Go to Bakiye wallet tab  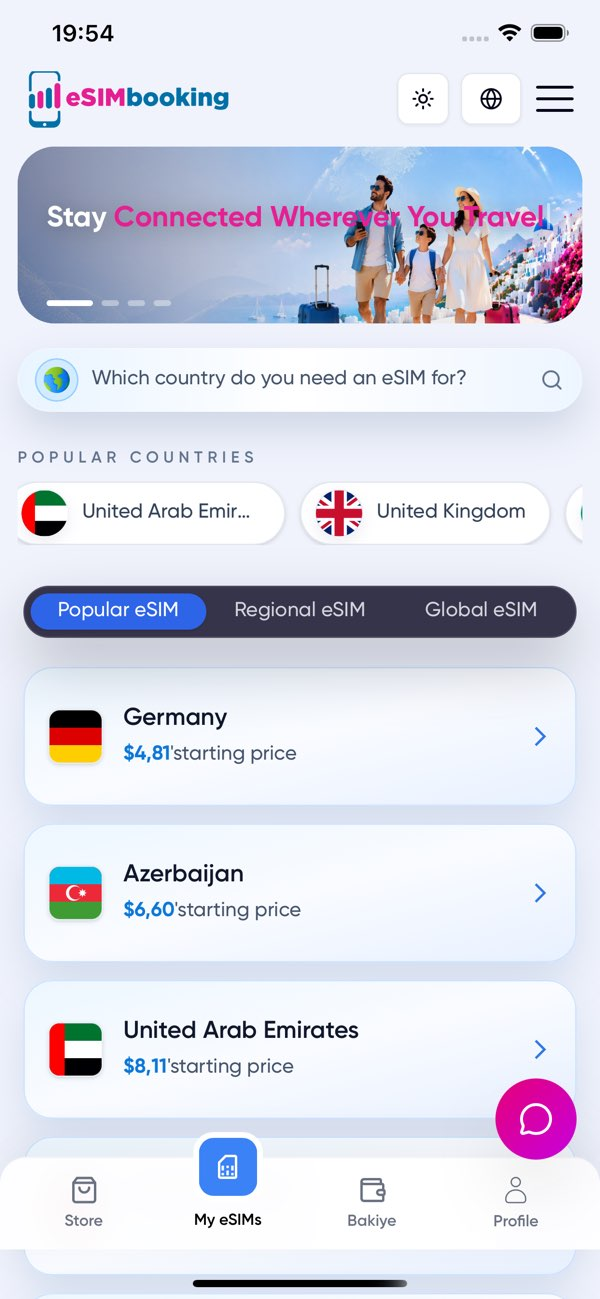coord(372,1201)
